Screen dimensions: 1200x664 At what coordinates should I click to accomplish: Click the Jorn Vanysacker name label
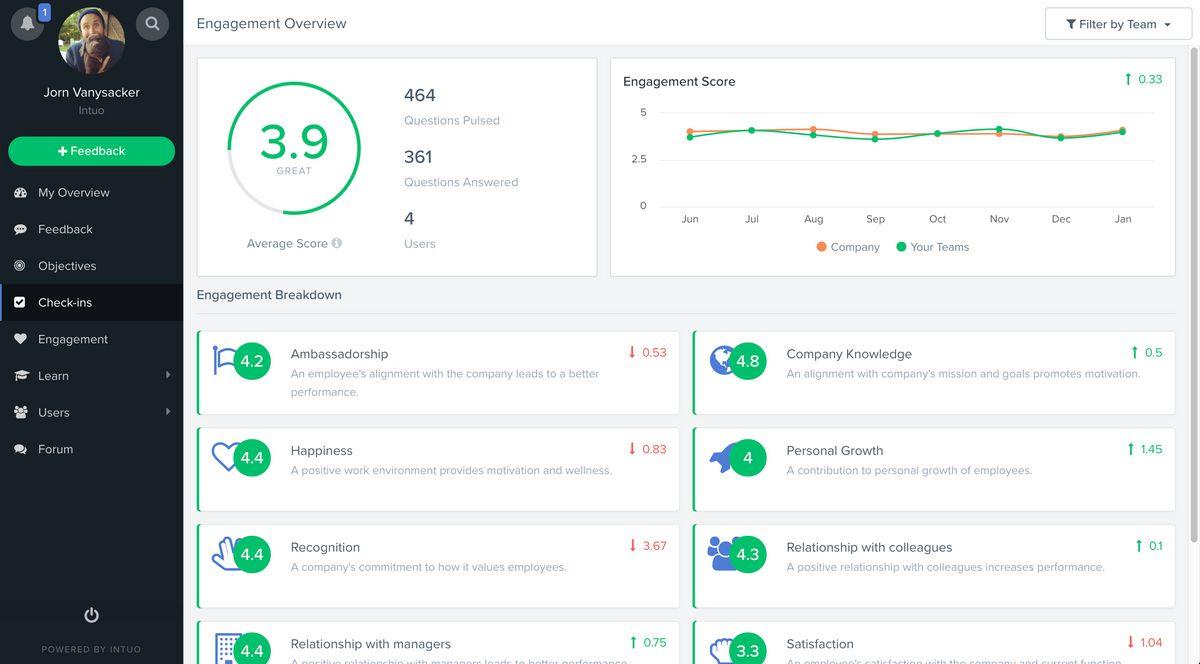pyautogui.click(x=91, y=92)
